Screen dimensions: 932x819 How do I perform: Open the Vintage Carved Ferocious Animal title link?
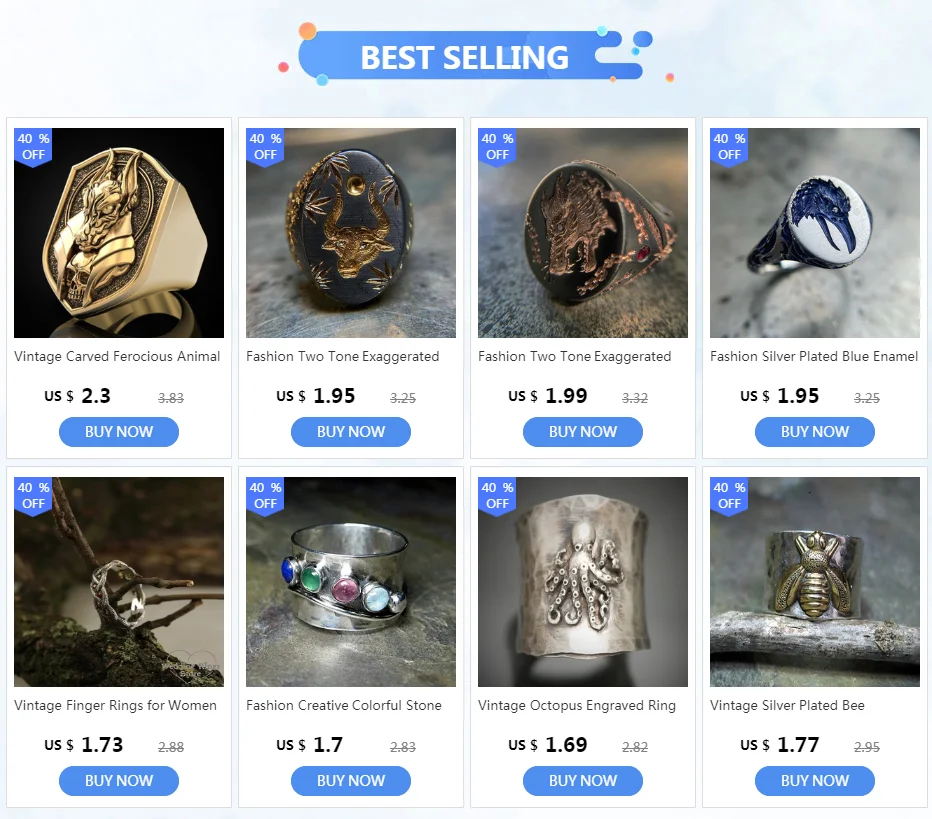tap(117, 356)
